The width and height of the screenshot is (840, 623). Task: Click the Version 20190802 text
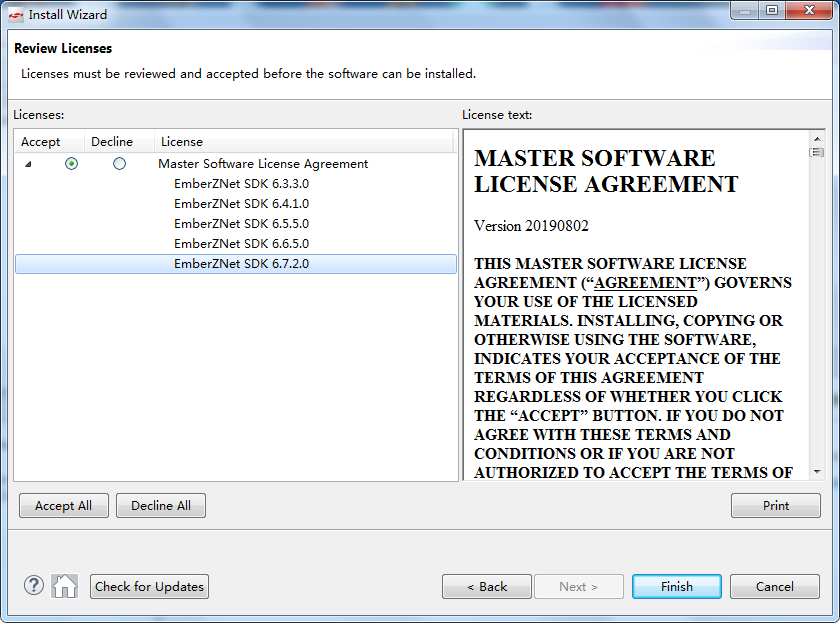tap(531, 226)
